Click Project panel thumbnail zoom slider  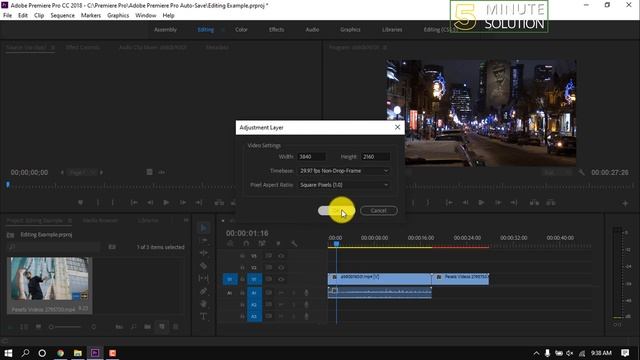point(65,327)
